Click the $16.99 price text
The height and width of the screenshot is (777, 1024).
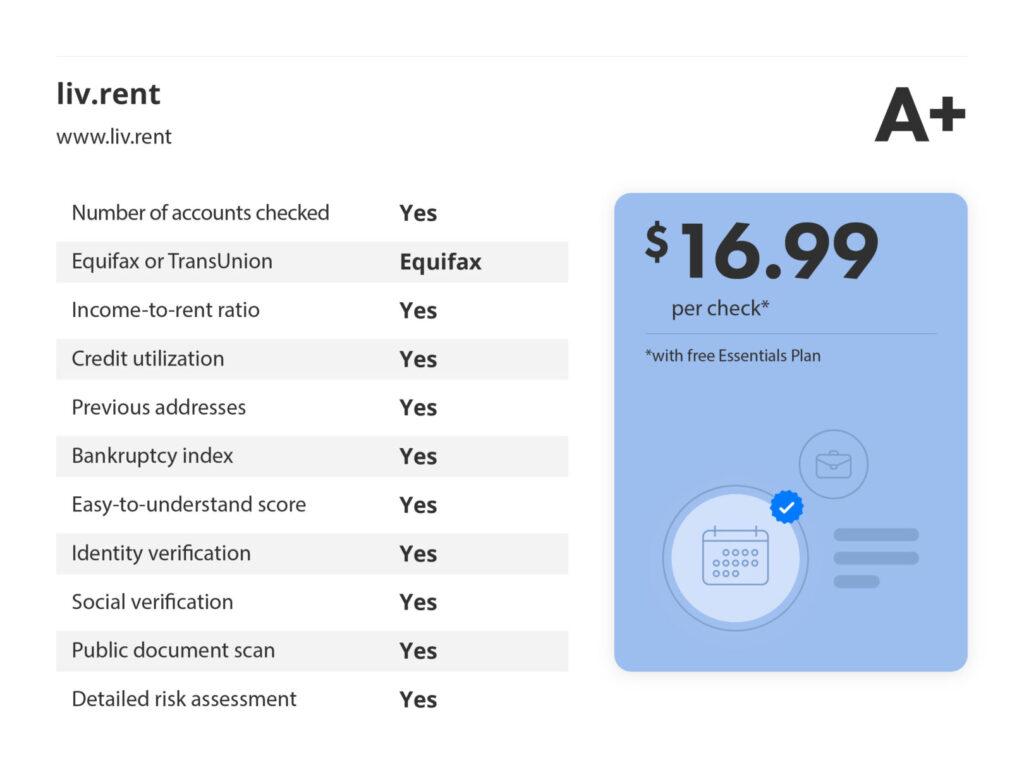click(x=761, y=251)
